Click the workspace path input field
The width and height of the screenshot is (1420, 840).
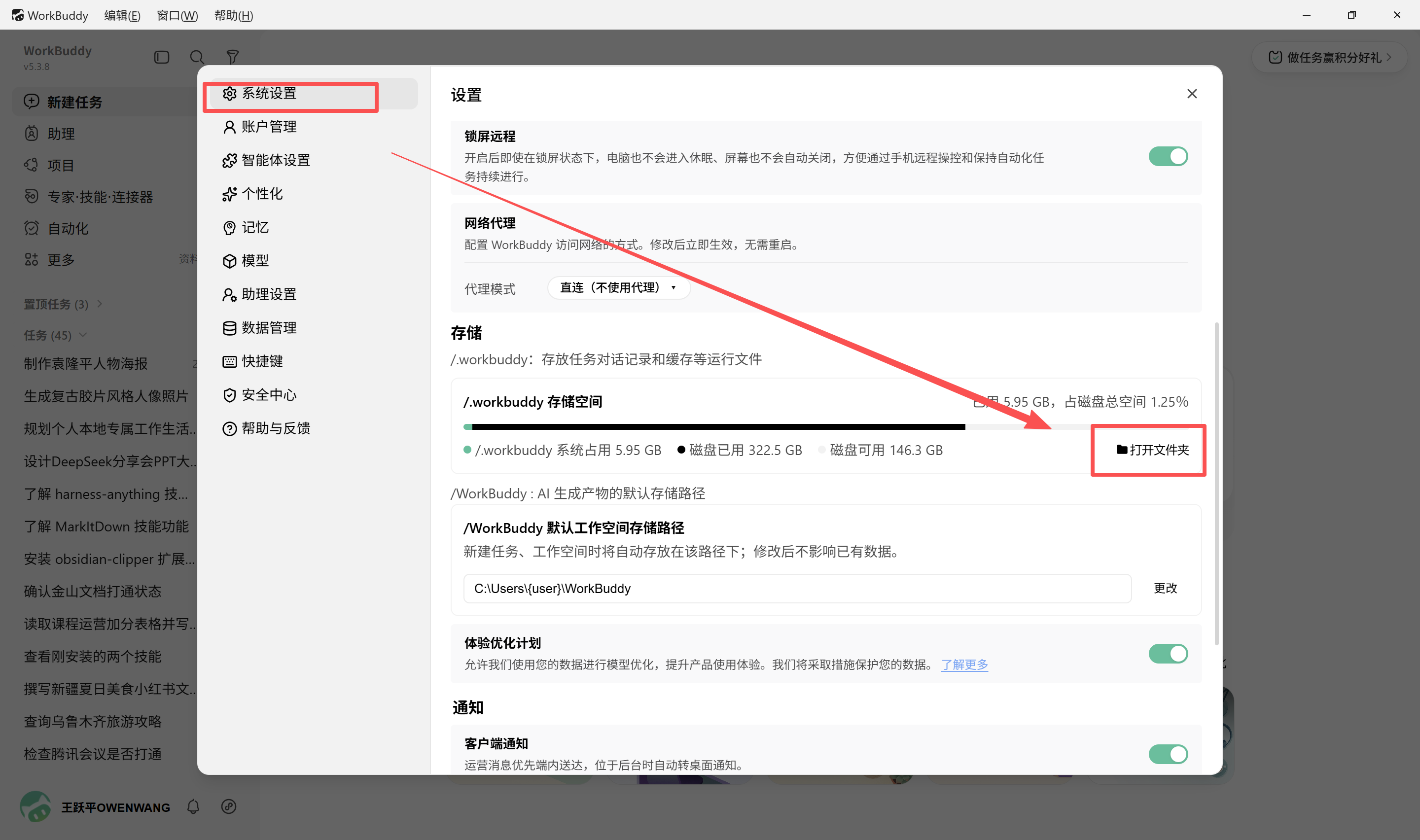point(797,589)
